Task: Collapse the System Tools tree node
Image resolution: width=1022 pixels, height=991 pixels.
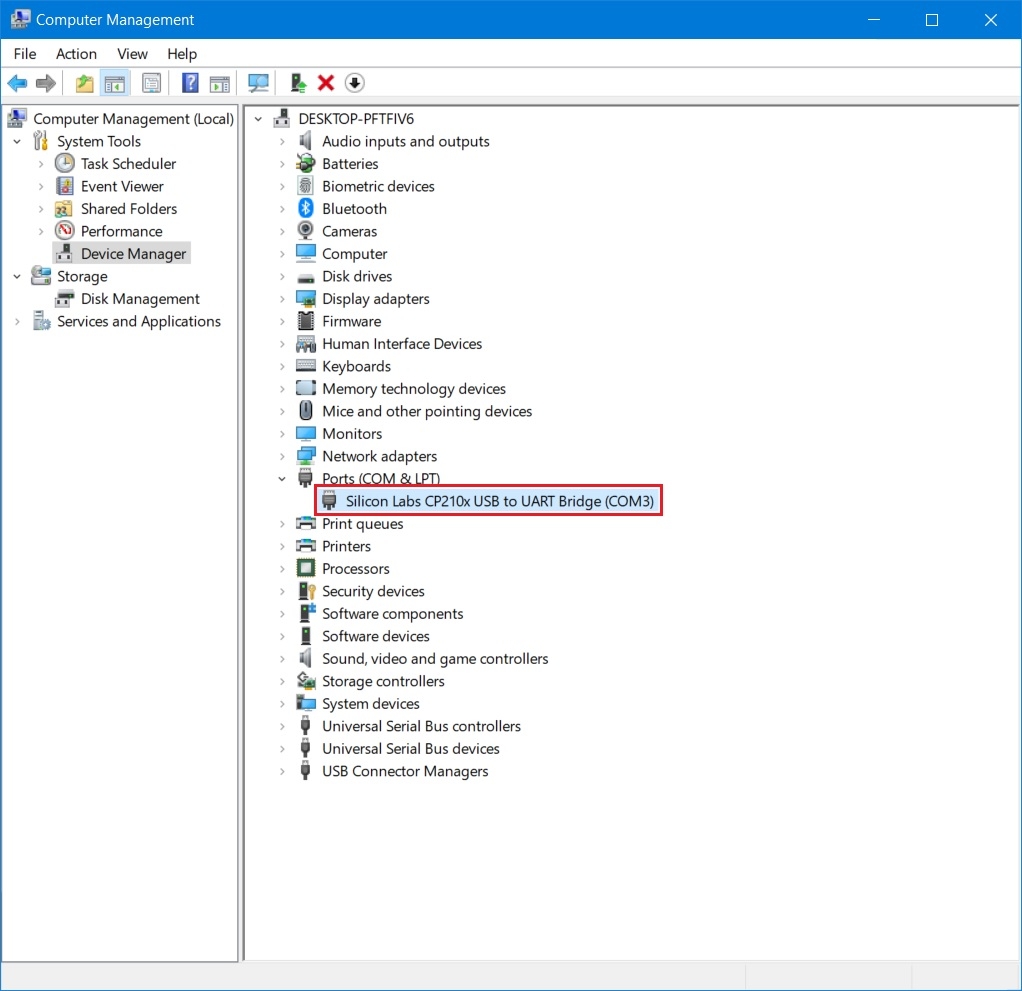Action: (17, 142)
